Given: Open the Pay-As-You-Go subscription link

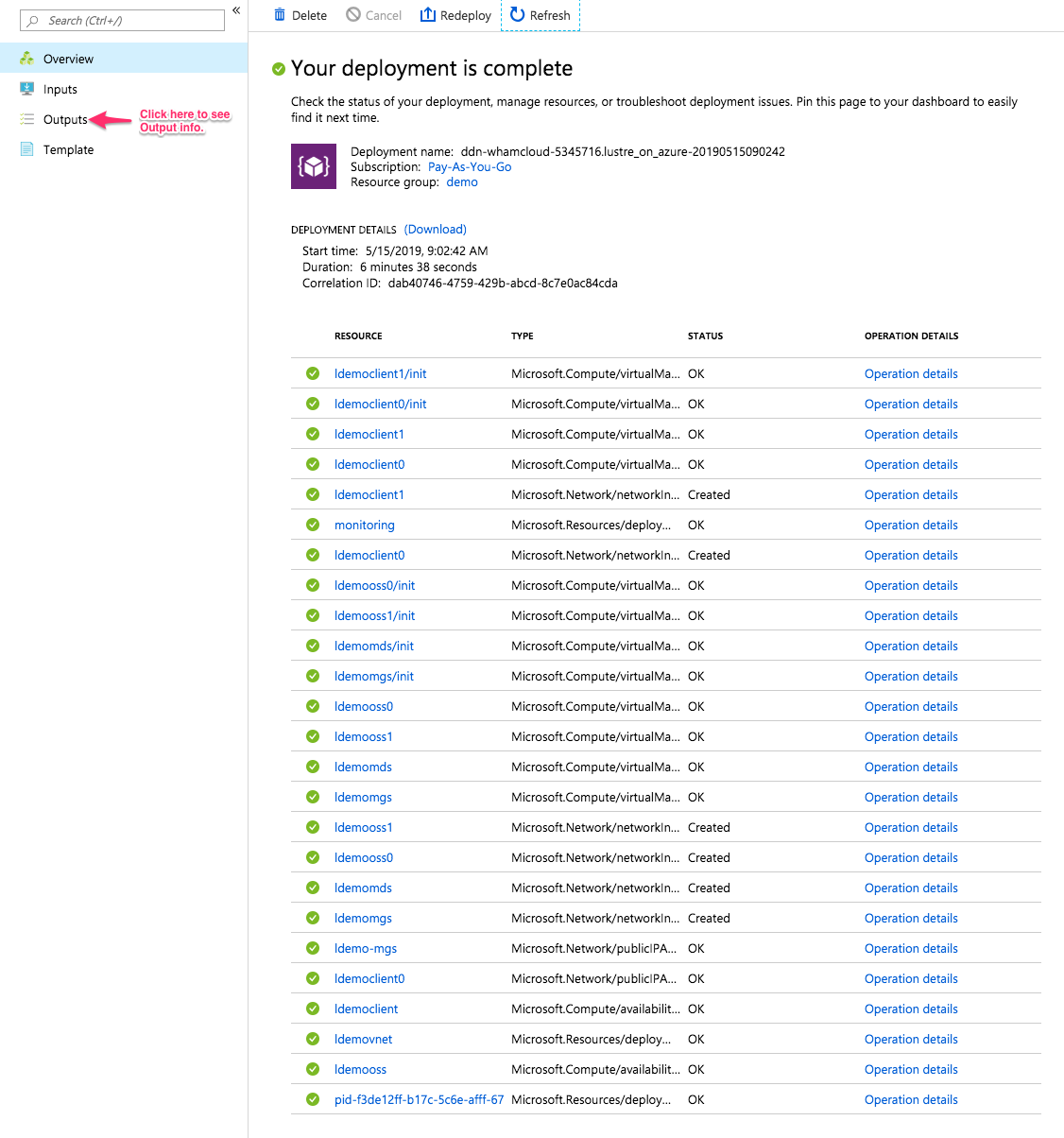Looking at the screenshot, I should point(470,166).
